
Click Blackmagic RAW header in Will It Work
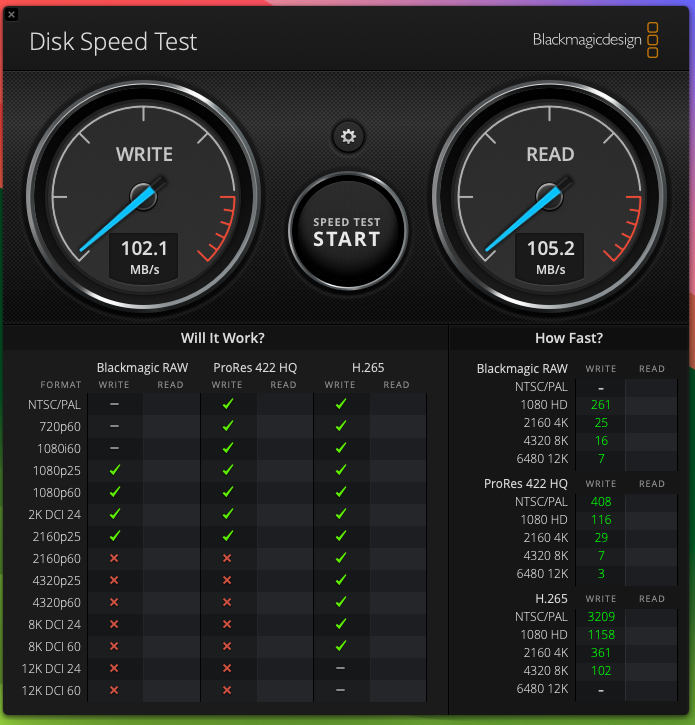point(142,368)
